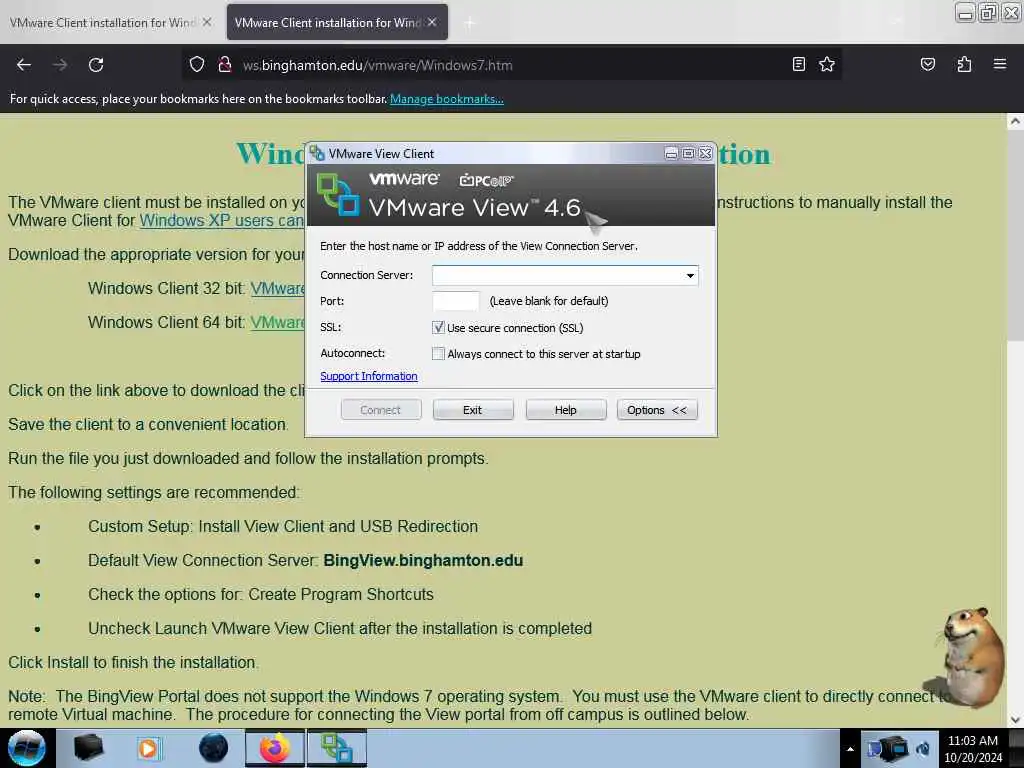Open the Firefox hamburger application menu
The image size is (1024, 768).
(999, 64)
